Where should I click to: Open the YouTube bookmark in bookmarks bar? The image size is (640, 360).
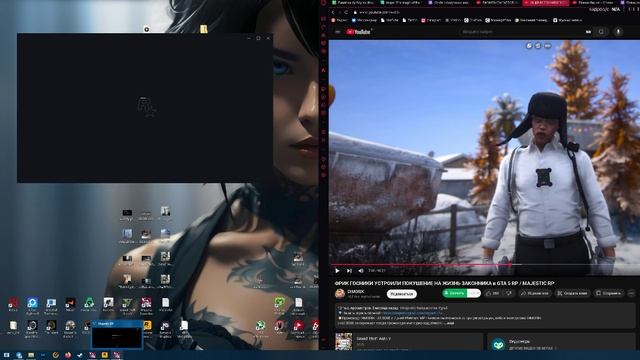pyautogui.click(x=389, y=20)
